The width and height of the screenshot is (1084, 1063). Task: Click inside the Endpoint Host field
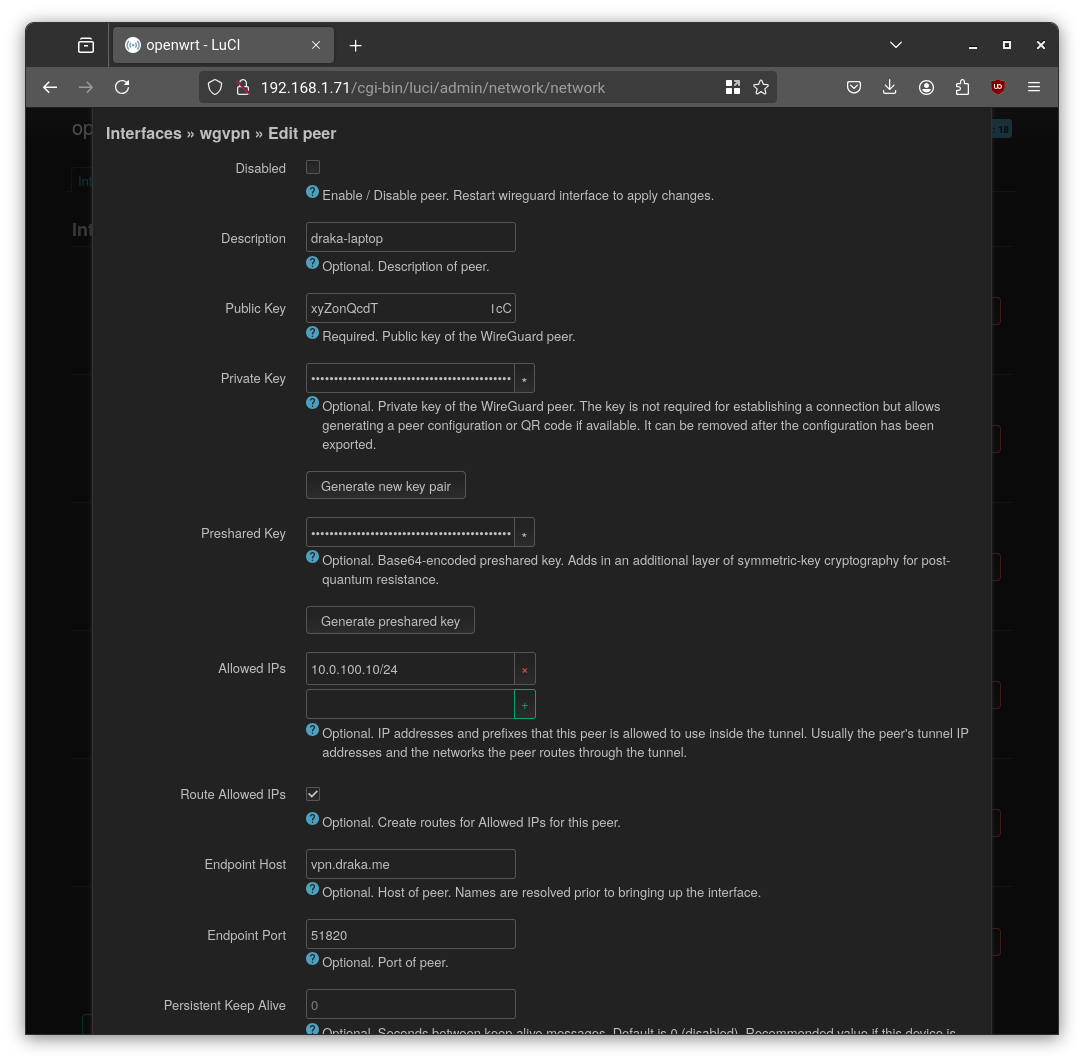tap(410, 863)
